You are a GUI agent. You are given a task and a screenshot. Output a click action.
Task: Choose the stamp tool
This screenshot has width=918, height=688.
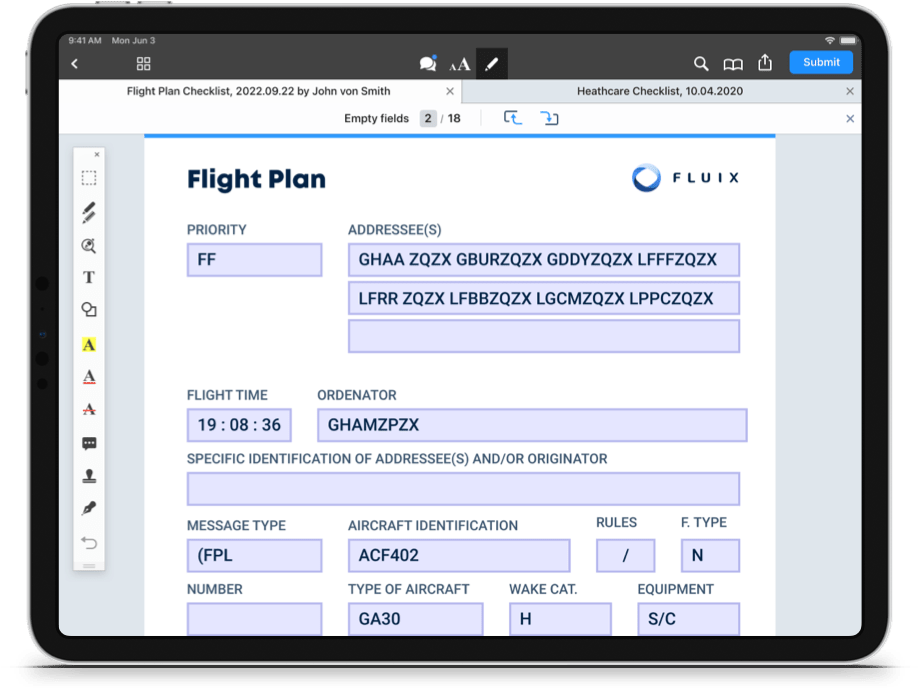click(x=89, y=476)
